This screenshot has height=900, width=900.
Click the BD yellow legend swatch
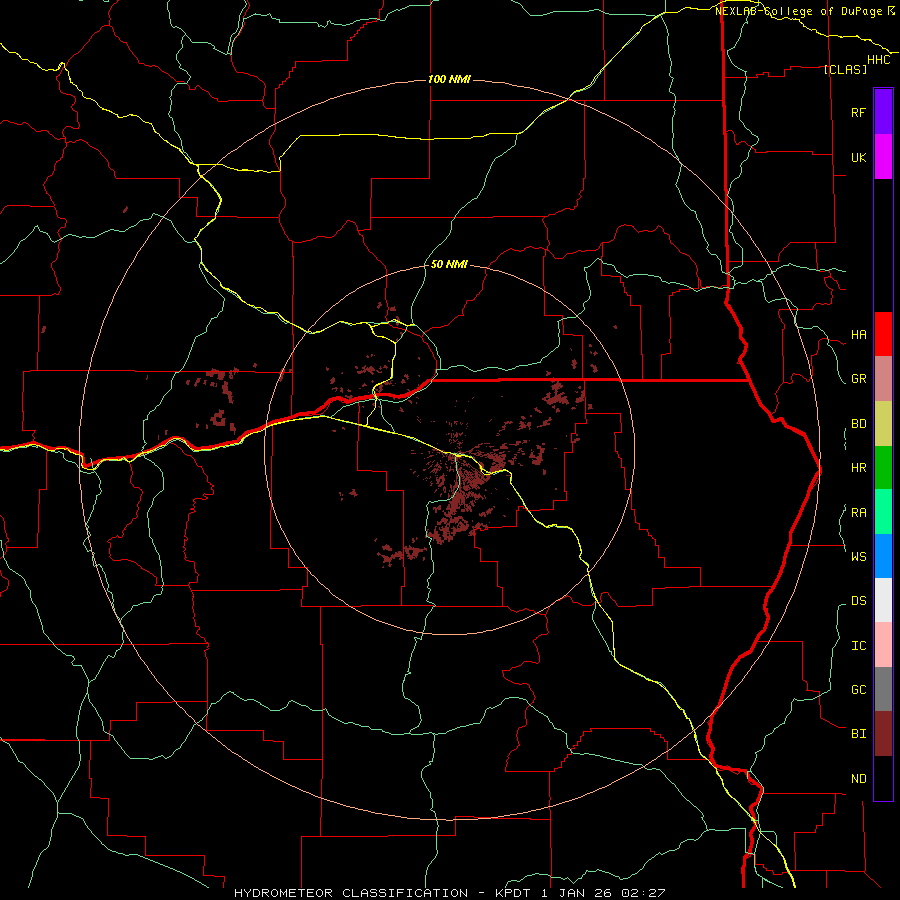click(883, 424)
